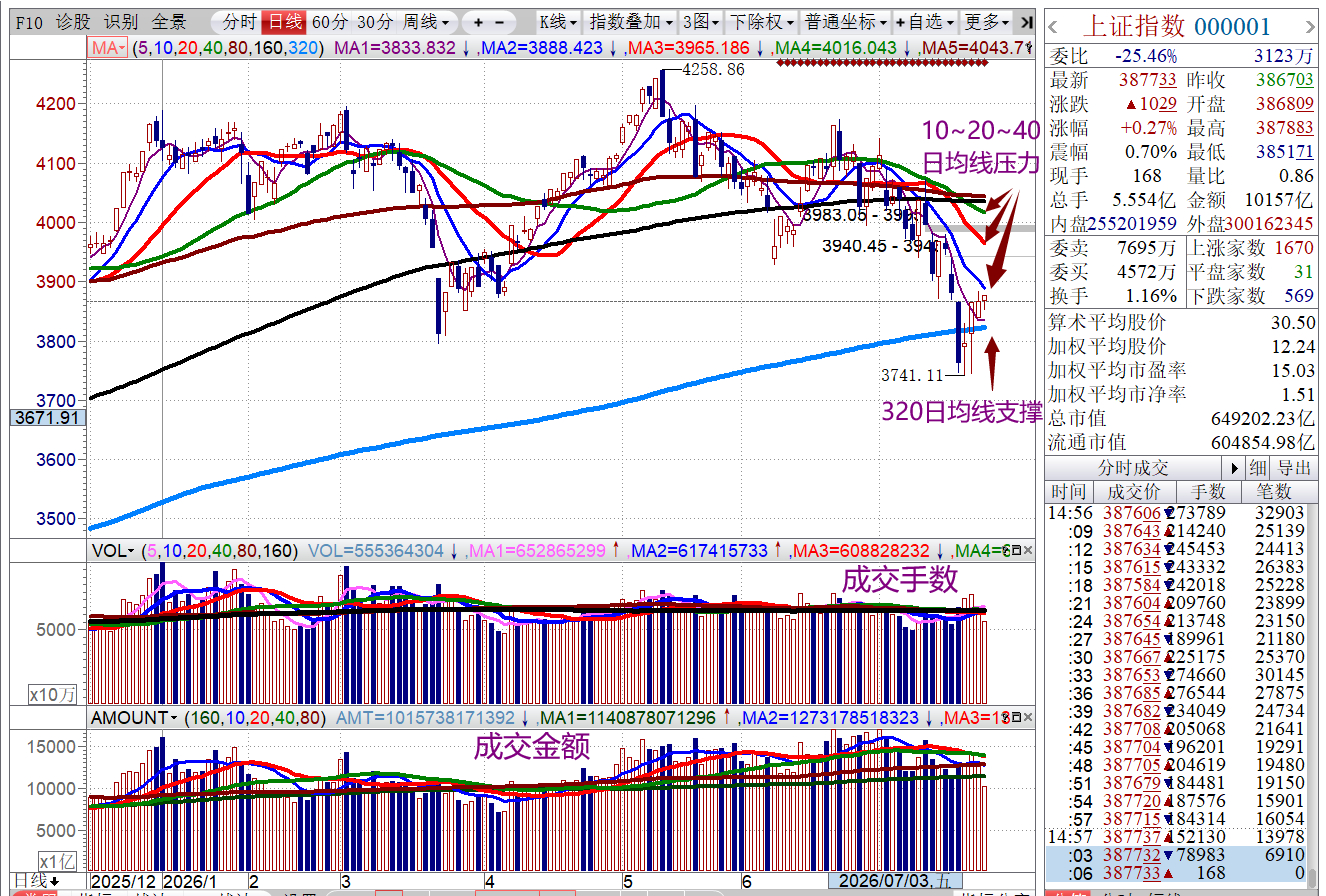Zoom in chart with plus icon
Image resolution: width=1326 pixels, height=896 pixels.
click(479, 21)
